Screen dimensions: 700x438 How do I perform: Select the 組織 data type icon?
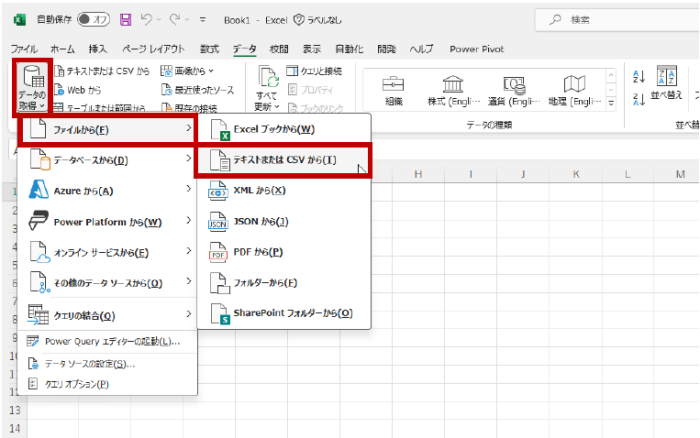(x=393, y=89)
